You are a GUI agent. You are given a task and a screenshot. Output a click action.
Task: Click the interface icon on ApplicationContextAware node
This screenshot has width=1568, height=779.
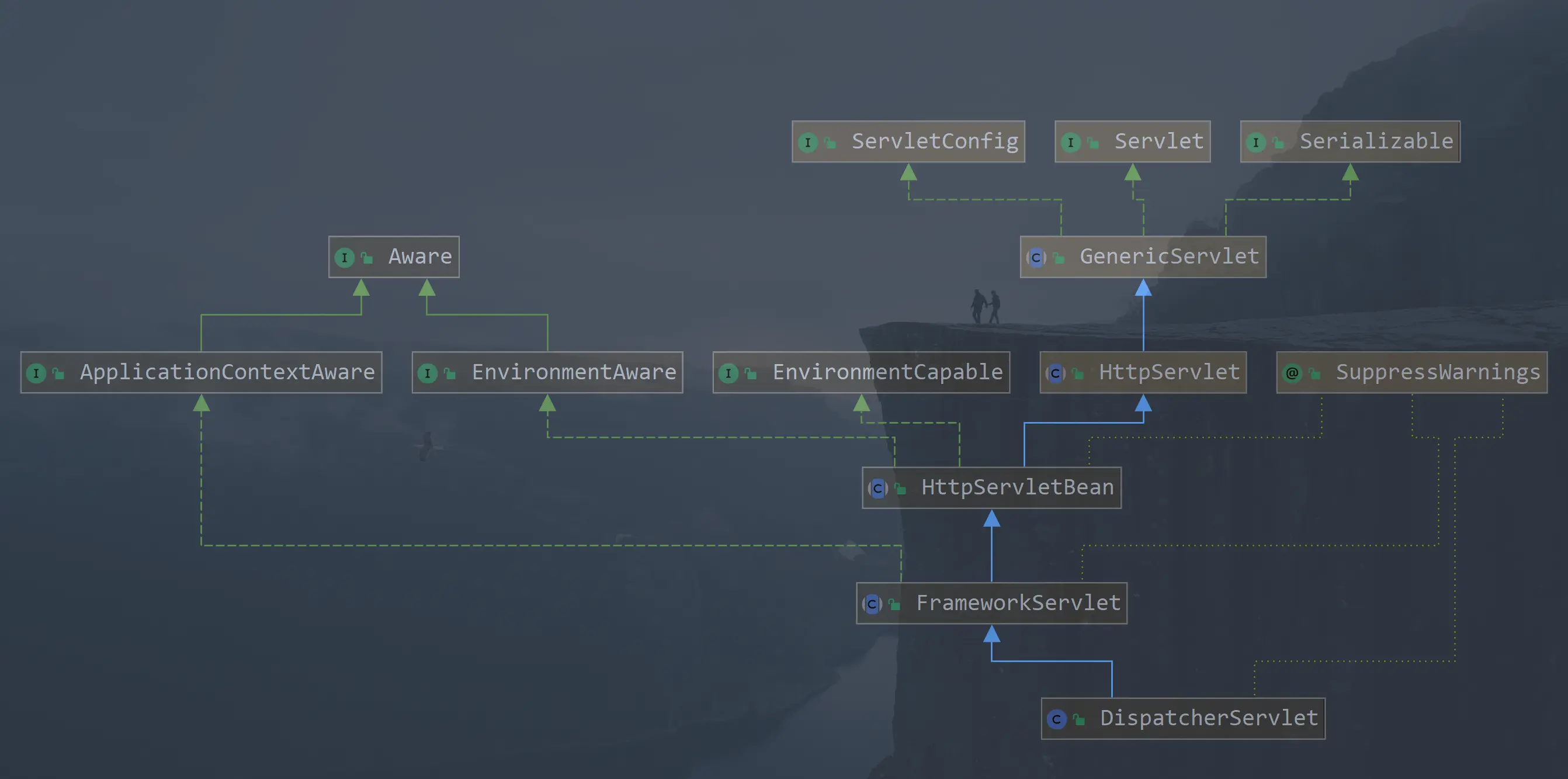pos(38,373)
